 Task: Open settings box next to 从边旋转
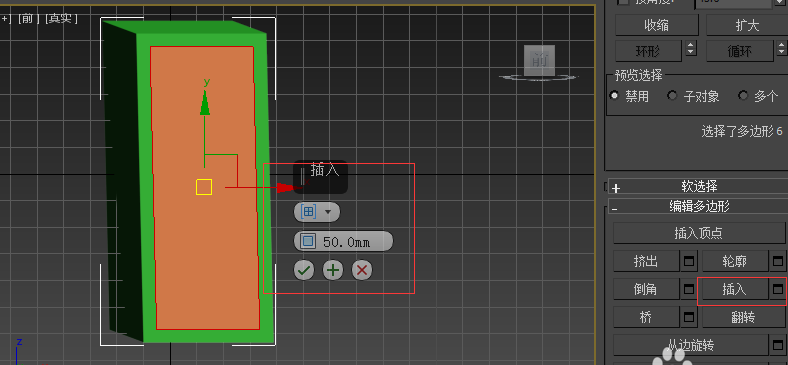coord(778,345)
